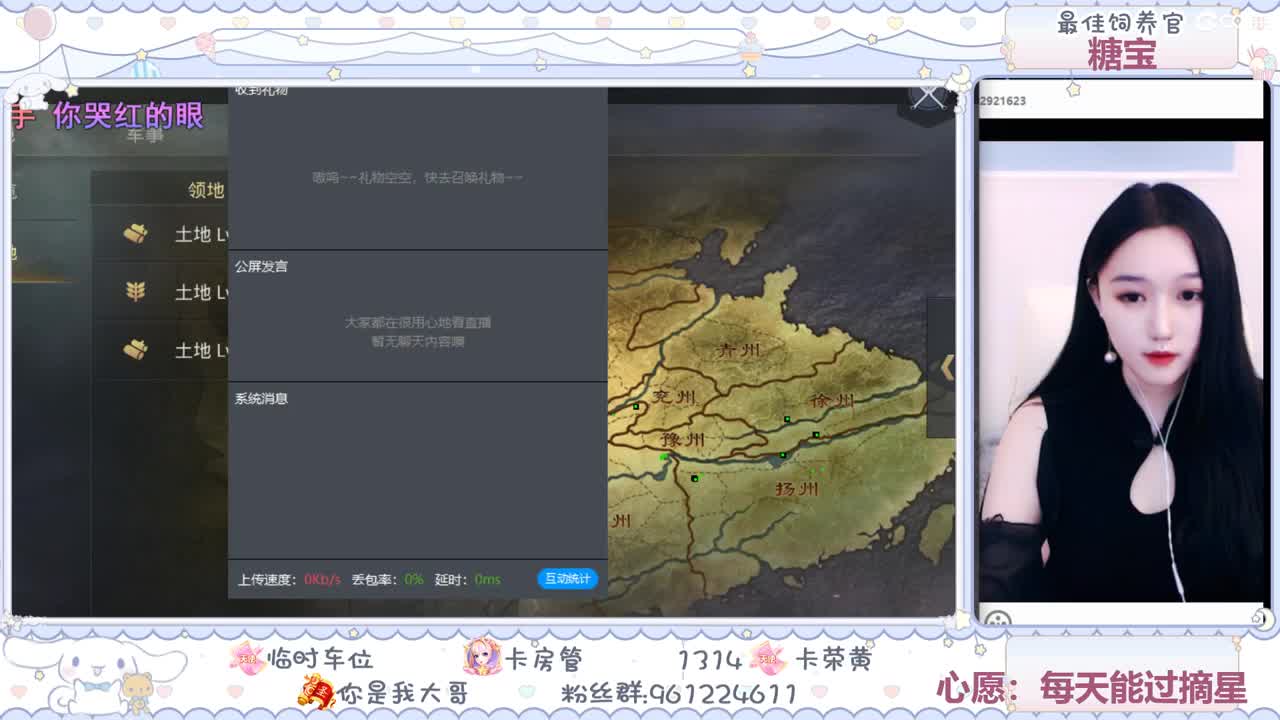Click the angel avatar icon beside 卡房管
The height and width of the screenshot is (720, 1280).
pyautogui.click(x=483, y=658)
